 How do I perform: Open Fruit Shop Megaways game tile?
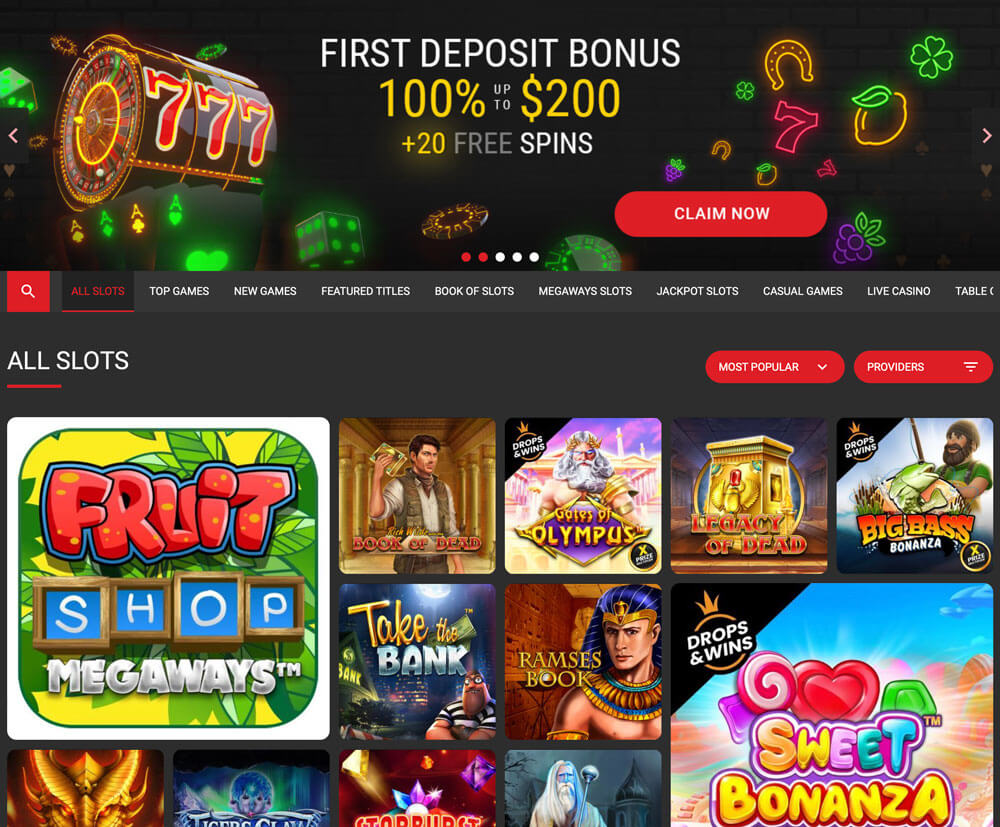[x=168, y=578]
